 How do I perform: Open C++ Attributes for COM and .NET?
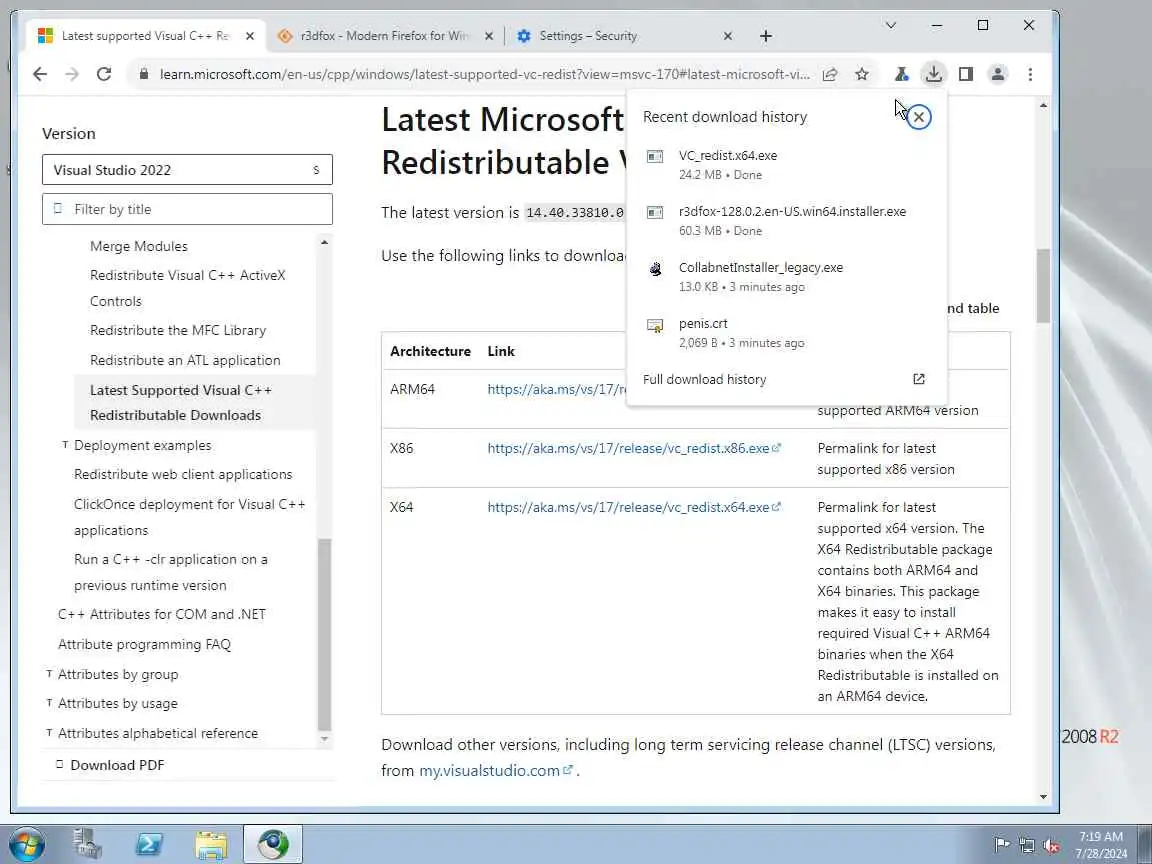pyautogui.click(x=162, y=614)
